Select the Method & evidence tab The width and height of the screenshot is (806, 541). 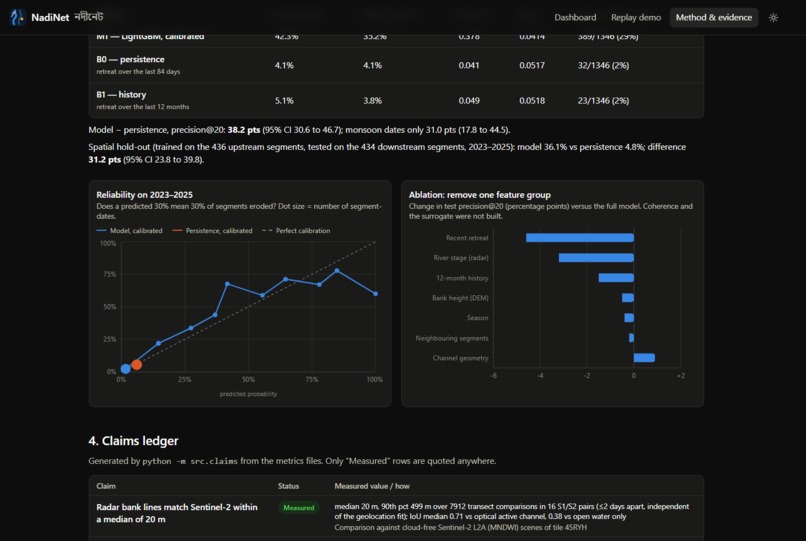(713, 17)
